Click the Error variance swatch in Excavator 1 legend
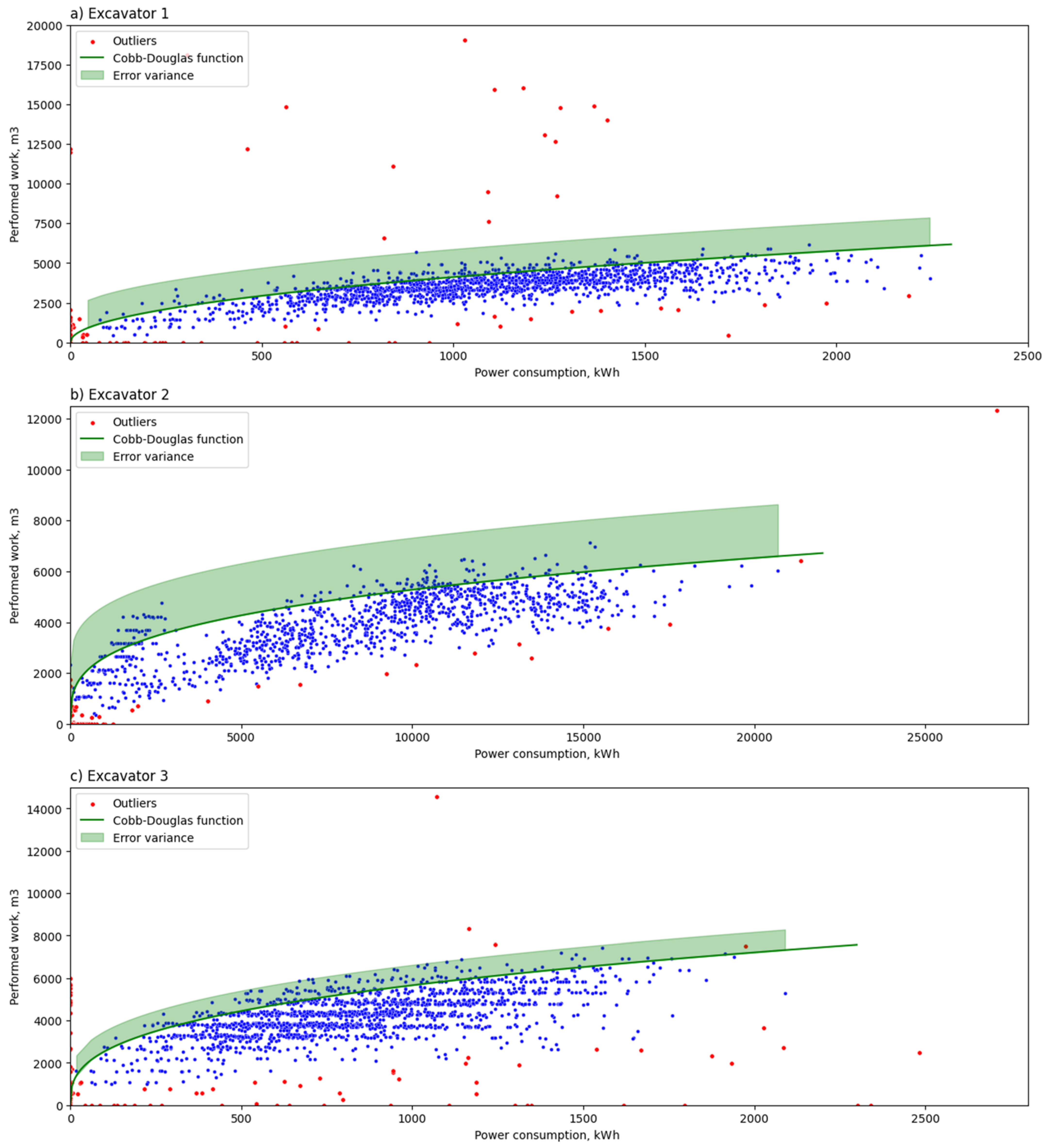Screen dimensions: 1048x1148 [x=92, y=76]
